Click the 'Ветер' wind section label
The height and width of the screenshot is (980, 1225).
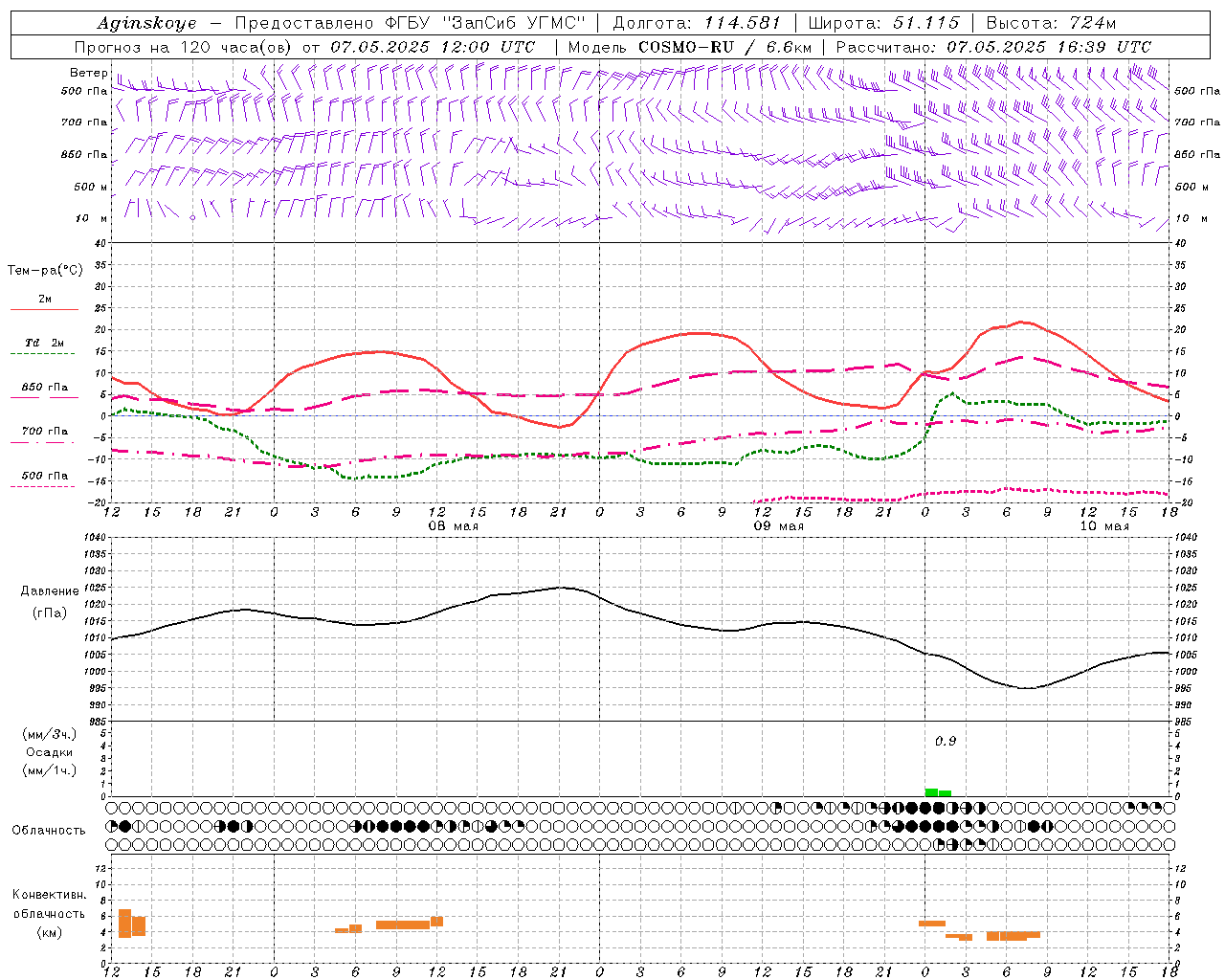click(88, 73)
